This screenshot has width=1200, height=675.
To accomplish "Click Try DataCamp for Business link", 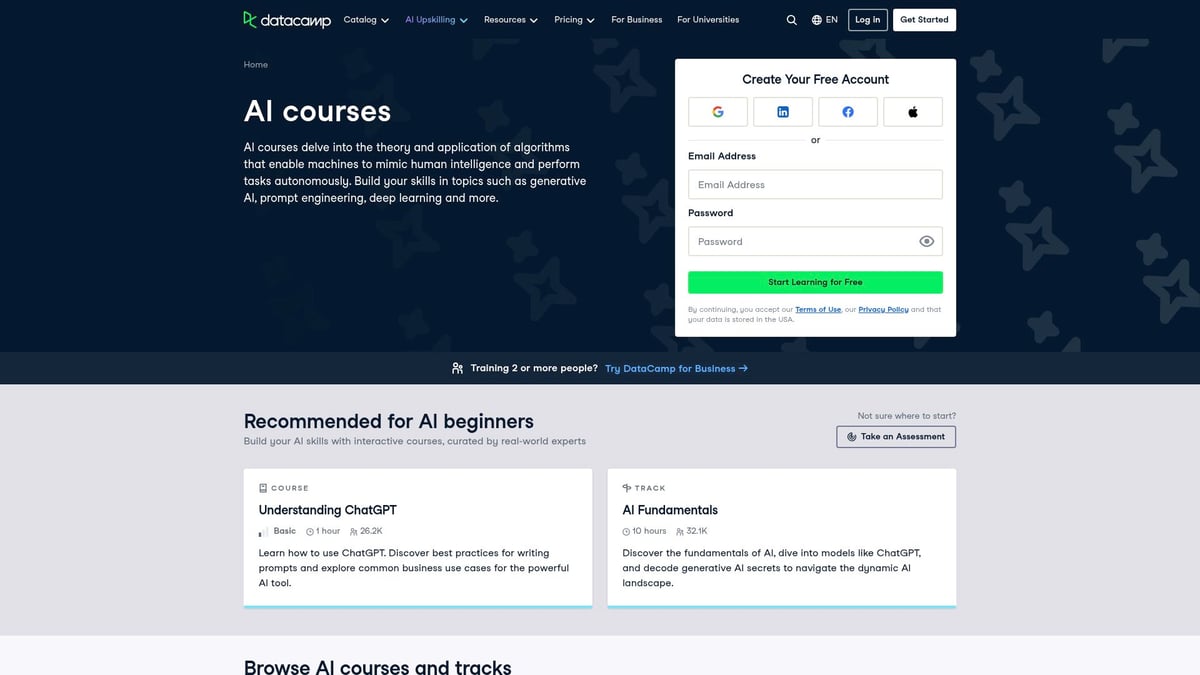I will tap(677, 368).
